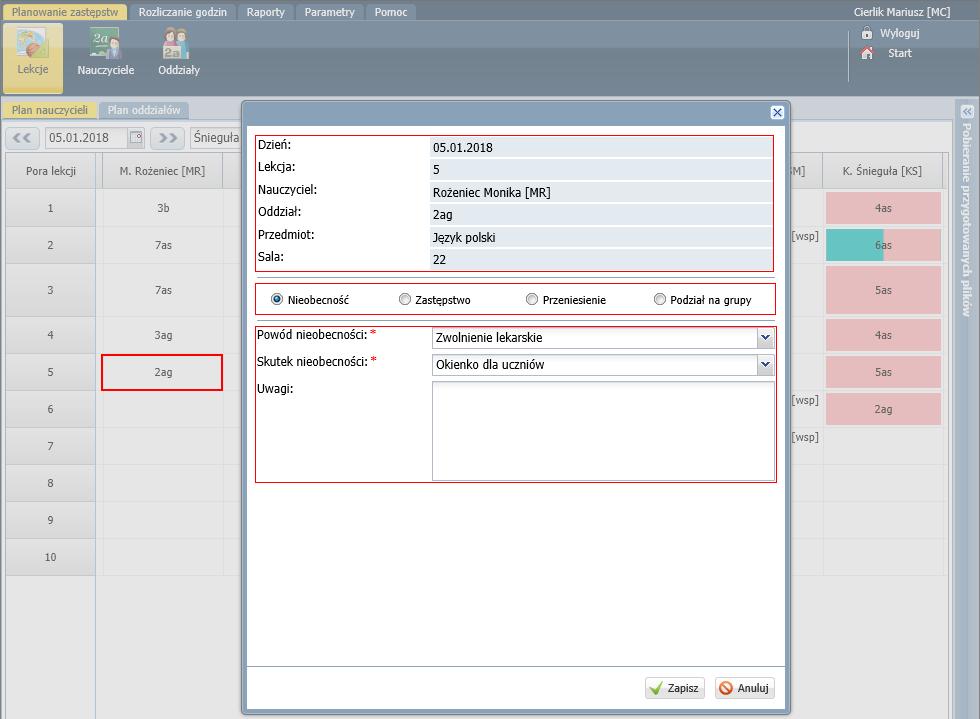The image size is (980, 719).
Task: Click the 7as cell in lesson 3
Action: [x=163, y=290]
